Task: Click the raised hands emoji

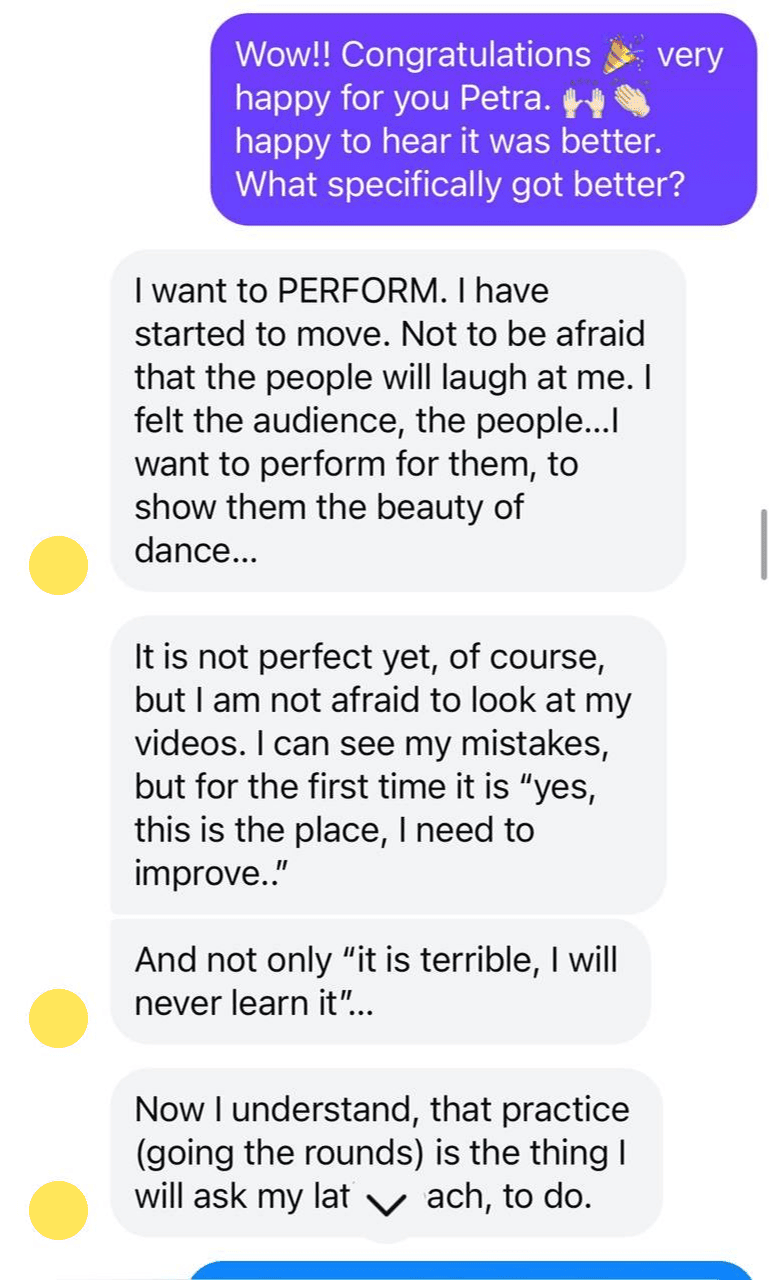Action: click(584, 99)
